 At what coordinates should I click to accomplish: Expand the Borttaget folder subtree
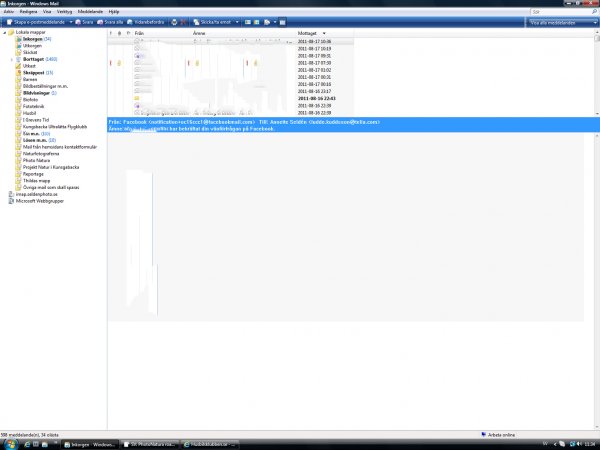12,59
